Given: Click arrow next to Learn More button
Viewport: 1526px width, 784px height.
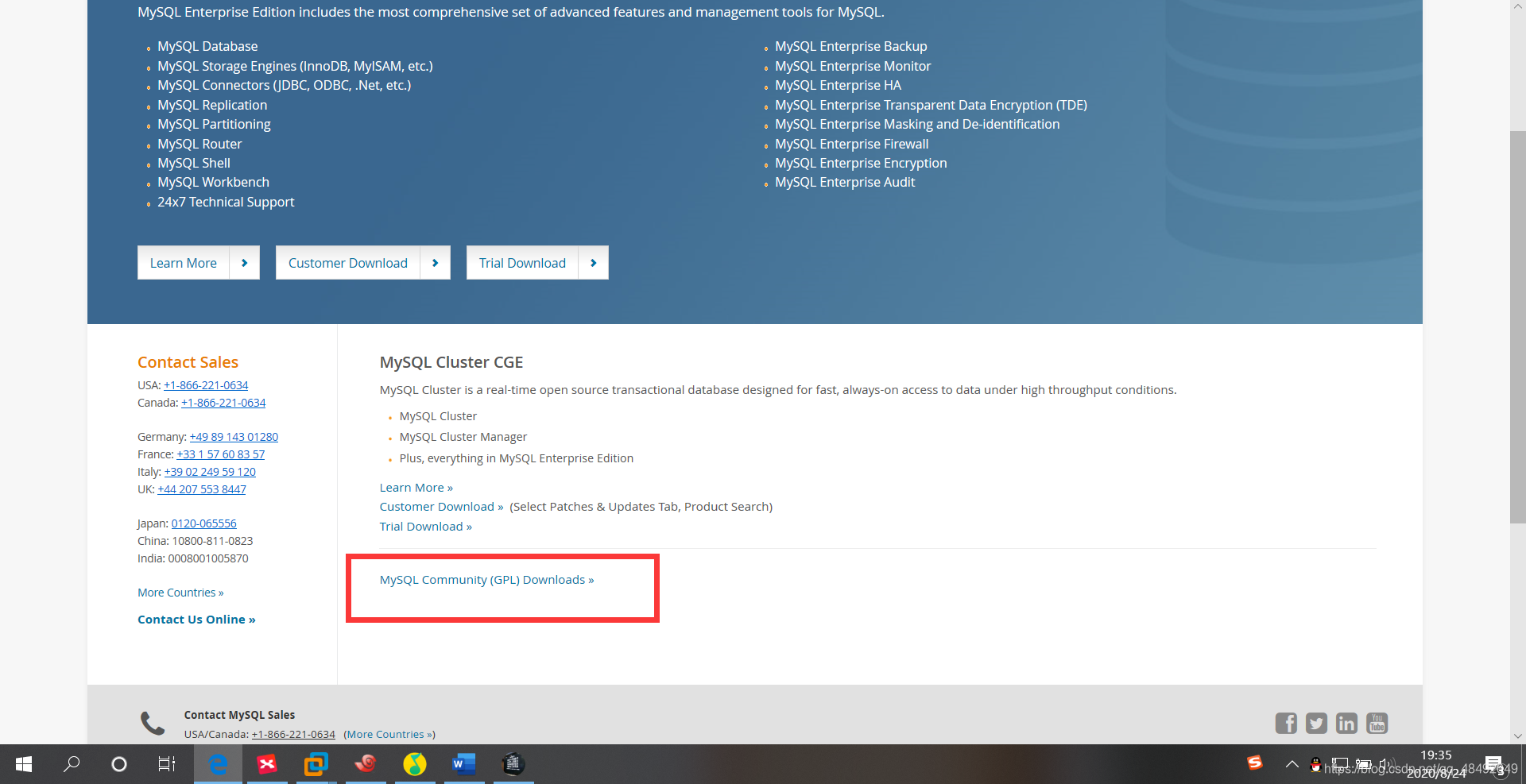Looking at the screenshot, I should [x=245, y=263].
